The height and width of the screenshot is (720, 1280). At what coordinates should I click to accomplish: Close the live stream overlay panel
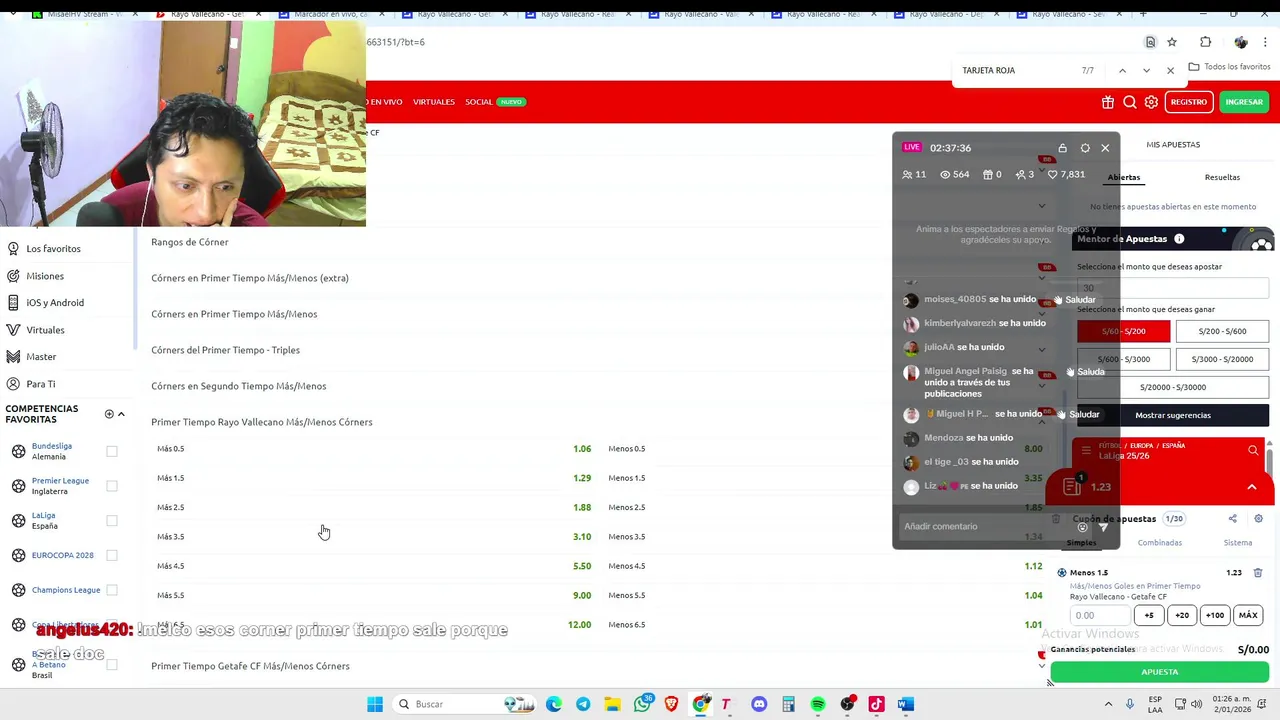(1105, 148)
